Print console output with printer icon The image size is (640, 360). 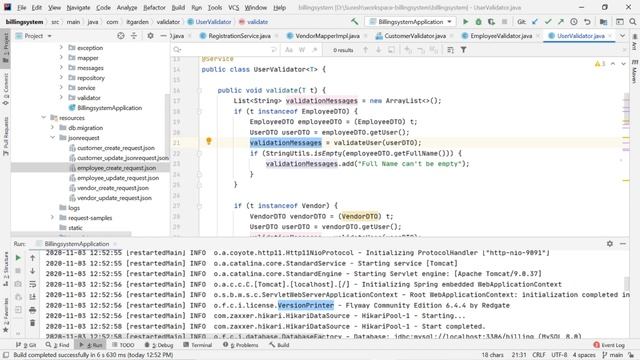tap(33, 310)
